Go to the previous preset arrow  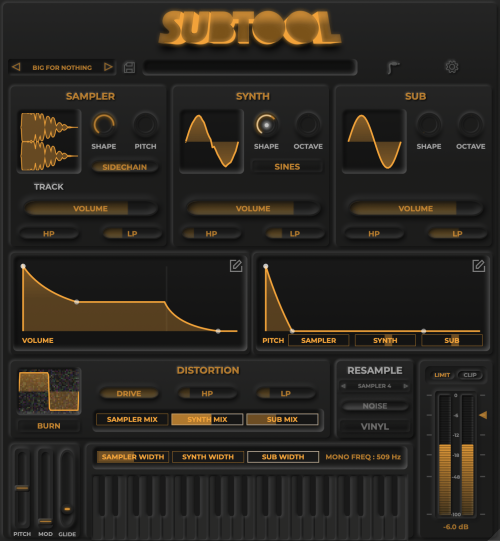pos(16,67)
